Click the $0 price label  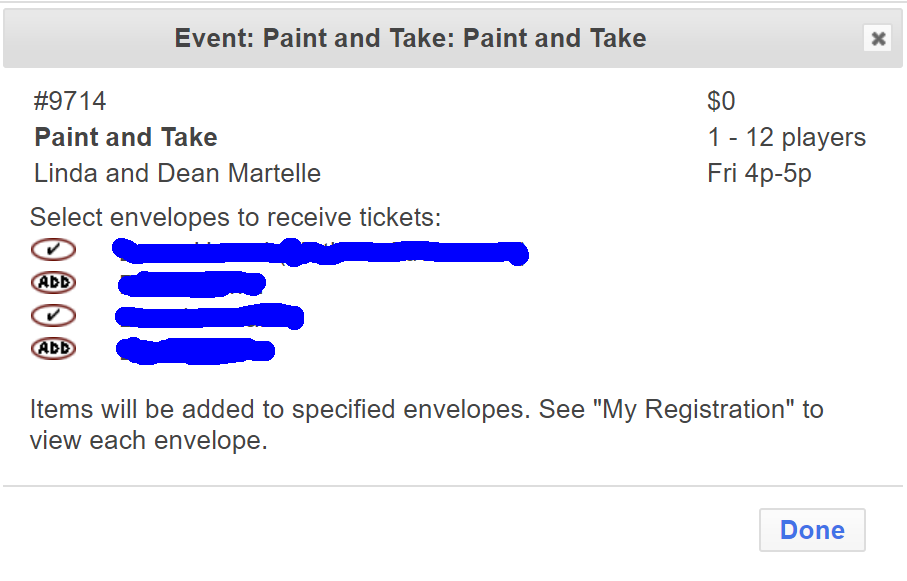[721, 101]
